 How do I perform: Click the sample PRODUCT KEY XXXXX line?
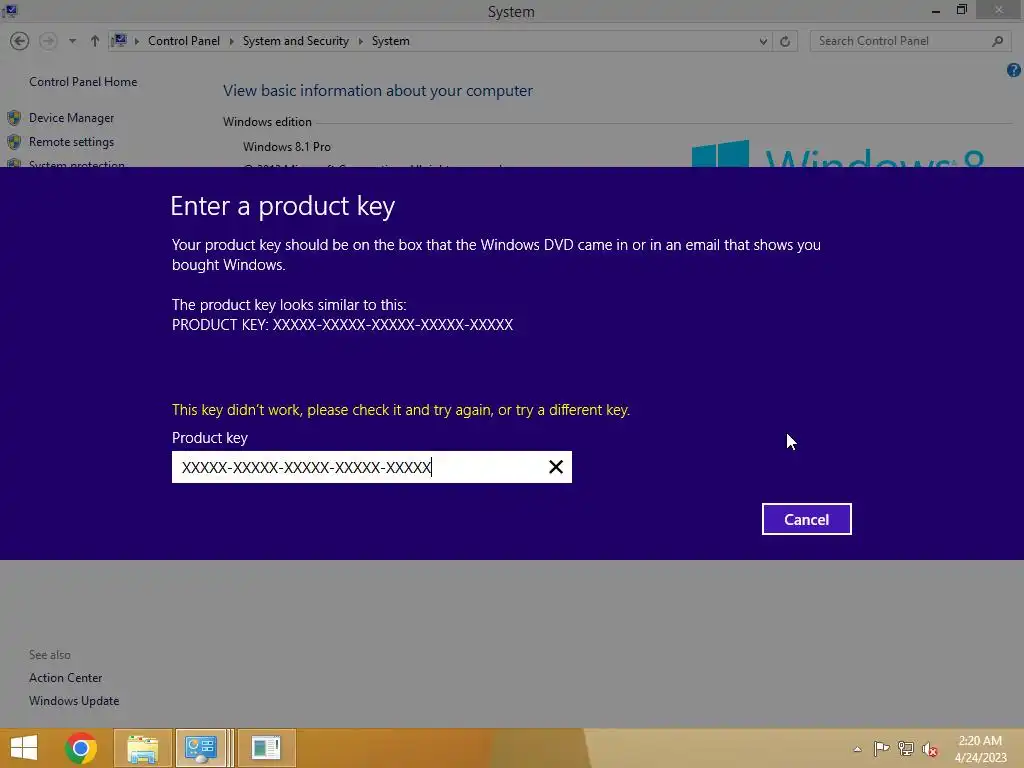click(x=342, y=325)
